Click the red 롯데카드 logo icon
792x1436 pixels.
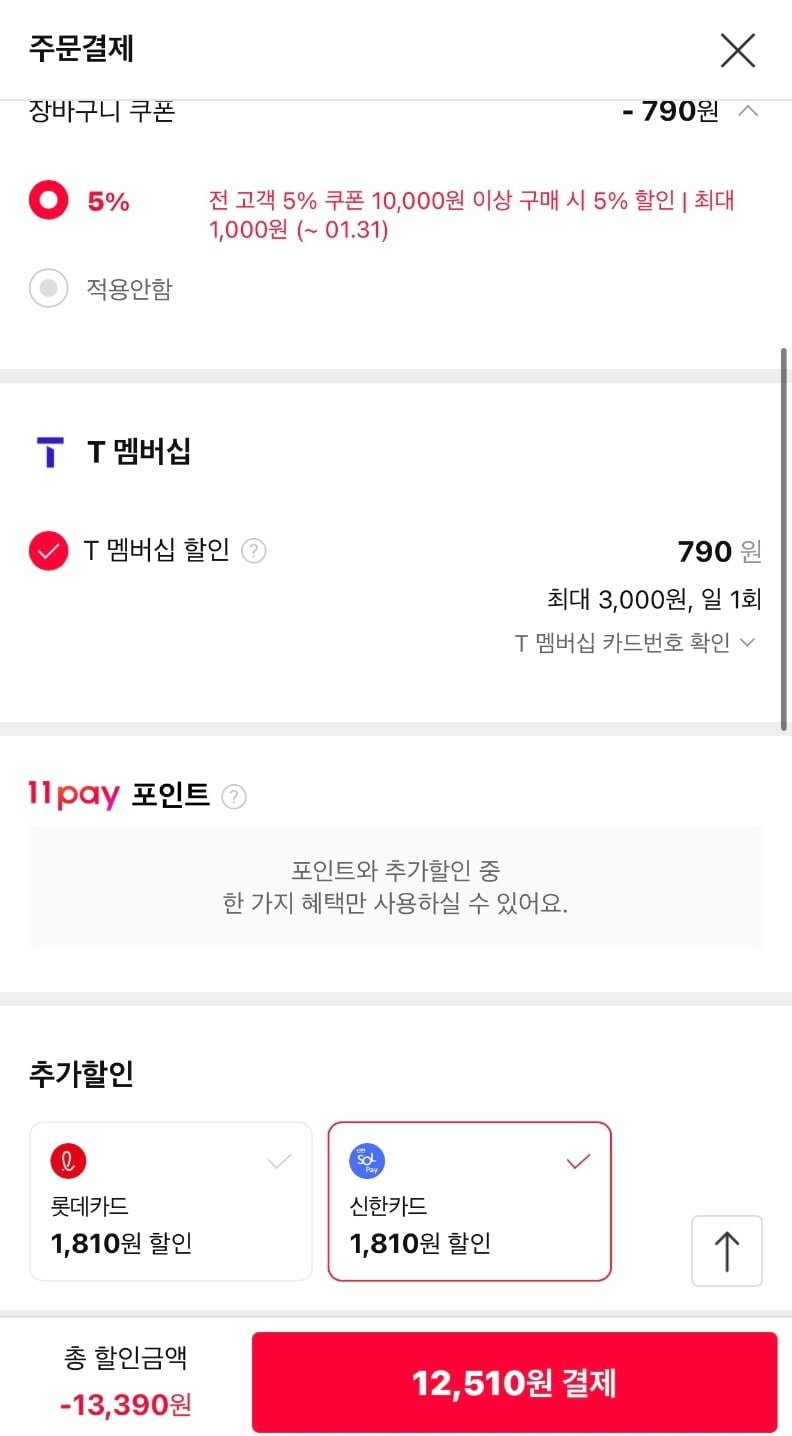[x=68, y=1161]
